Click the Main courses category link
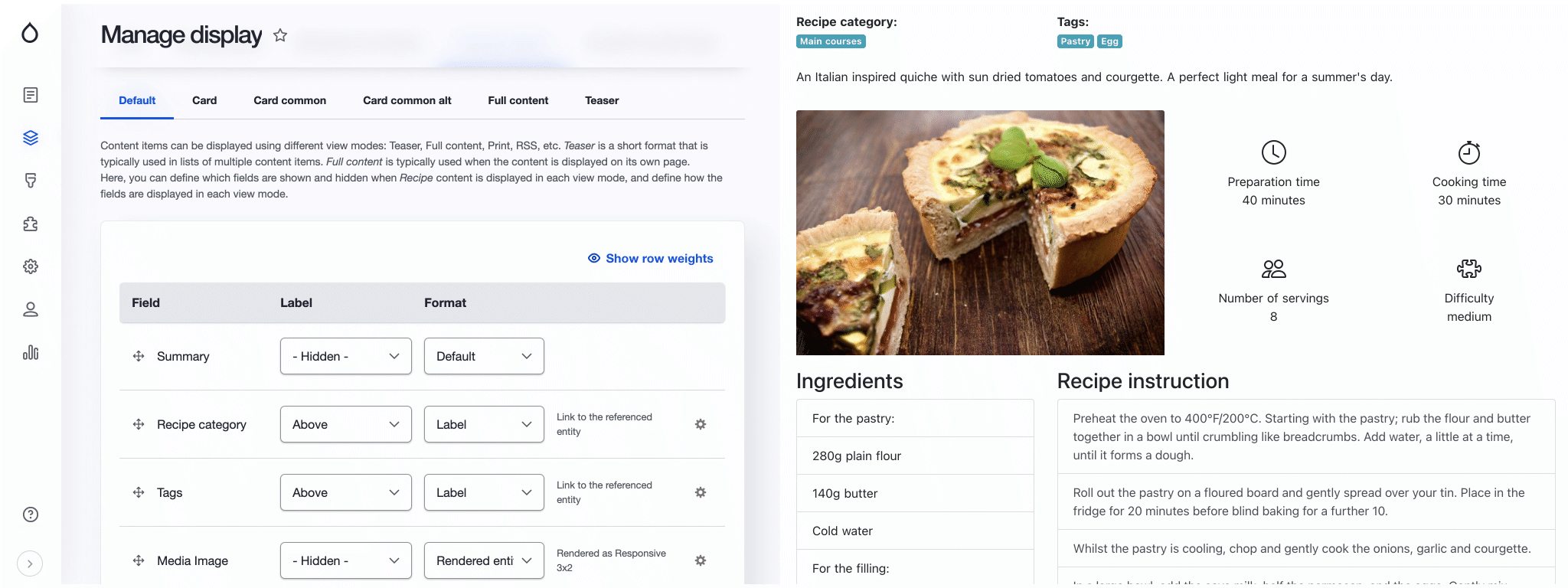1568x588 pixels. click(x=831, y=41)
